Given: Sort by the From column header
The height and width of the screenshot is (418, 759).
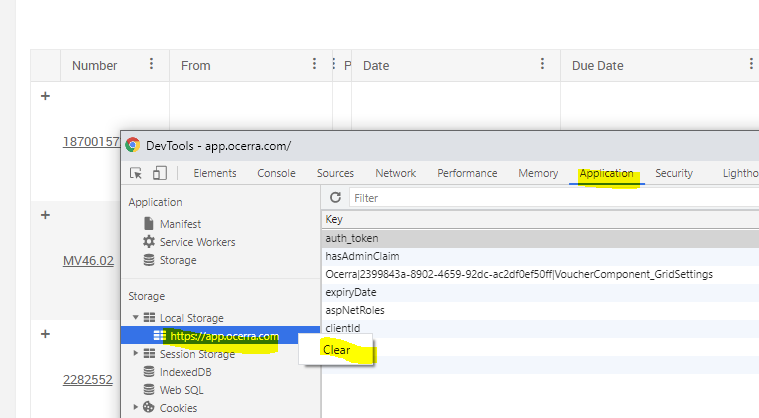Looking at the screenshot, I should pyautogui.click(x=196, y=65).
